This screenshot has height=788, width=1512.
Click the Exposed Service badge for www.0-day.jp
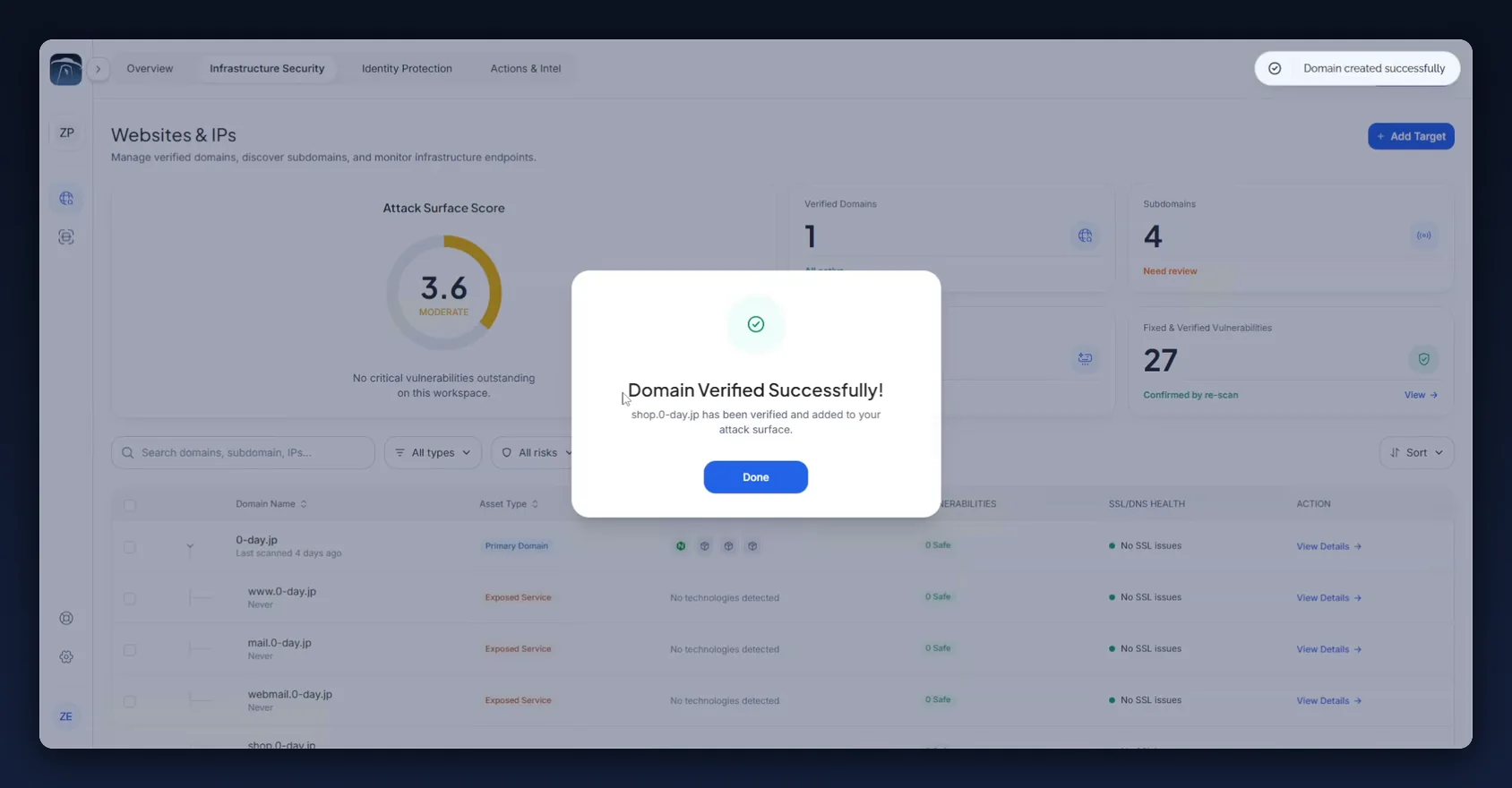point(518,597)
